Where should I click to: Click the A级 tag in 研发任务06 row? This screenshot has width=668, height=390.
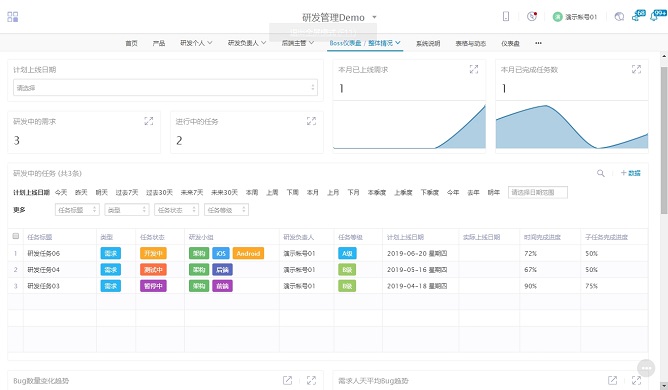click(347, 254)
